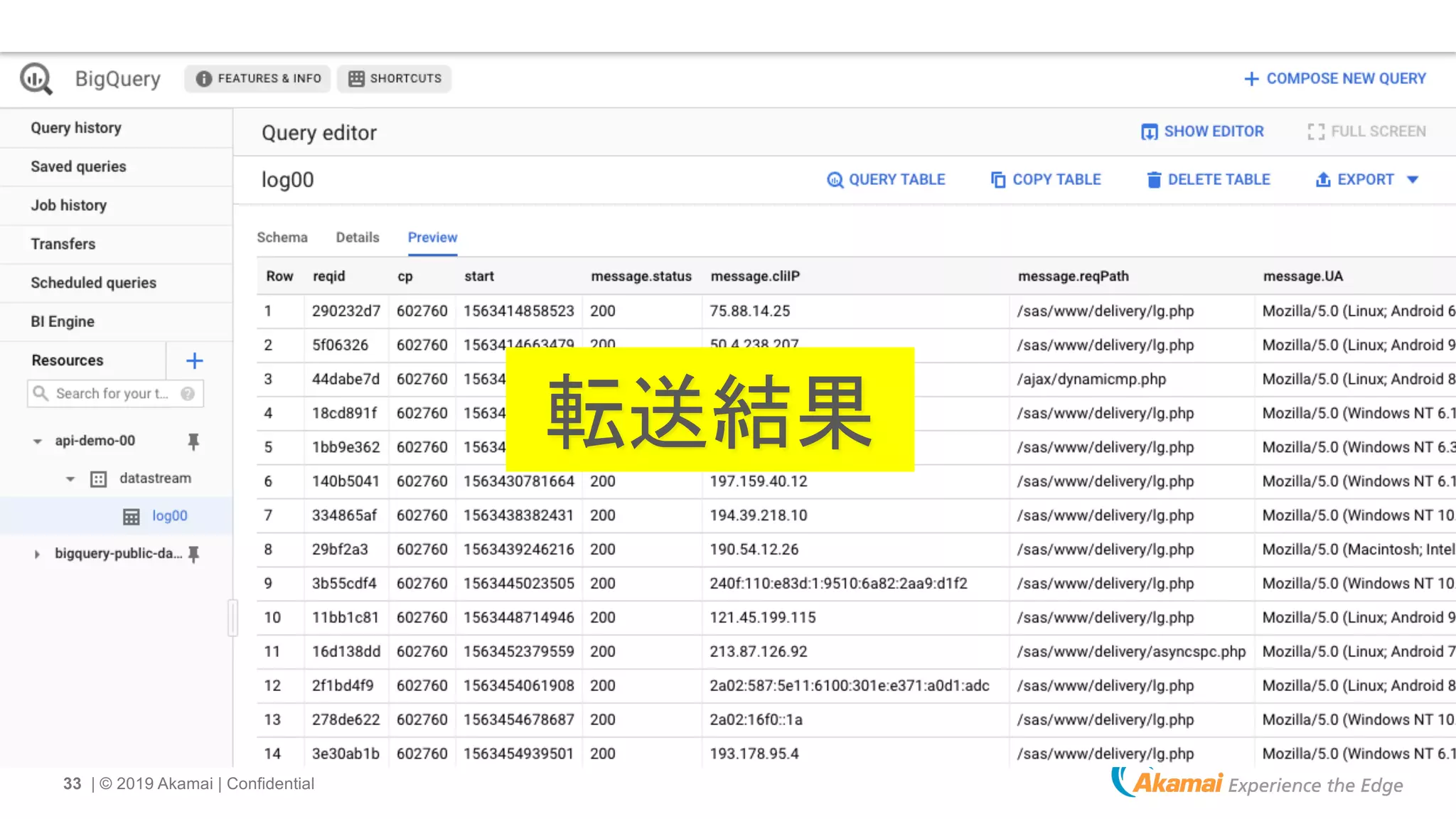The image size is (1456, 819).
Task: Click the asyncspc.php path cell
Action: (x=1131, y=652)
